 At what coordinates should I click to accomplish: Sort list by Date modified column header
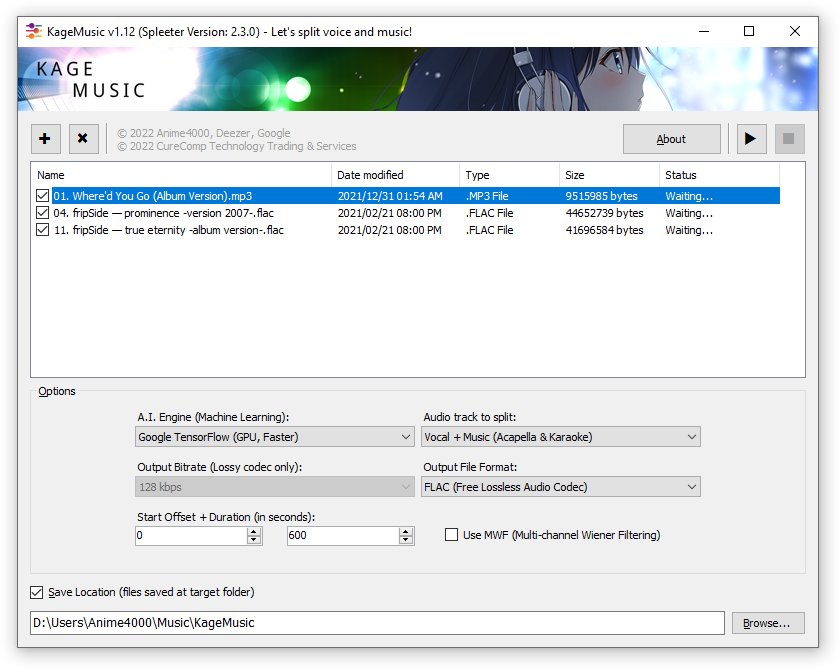tap(395, 175)
